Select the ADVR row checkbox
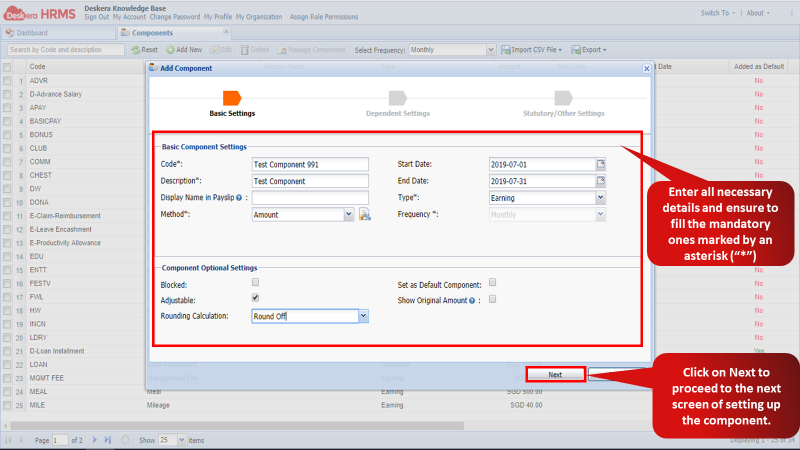This screenshot has width=800, height=450. (7, 81)
